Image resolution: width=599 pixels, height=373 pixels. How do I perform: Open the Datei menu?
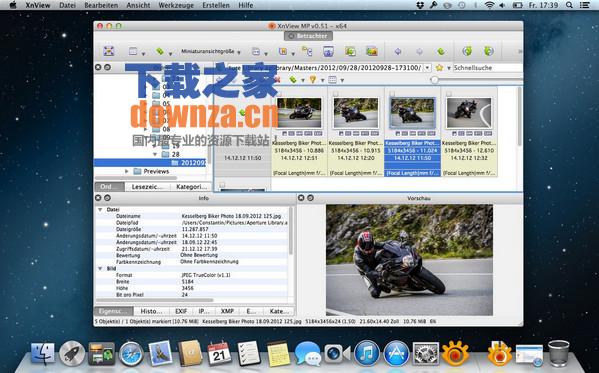(67, 5)
